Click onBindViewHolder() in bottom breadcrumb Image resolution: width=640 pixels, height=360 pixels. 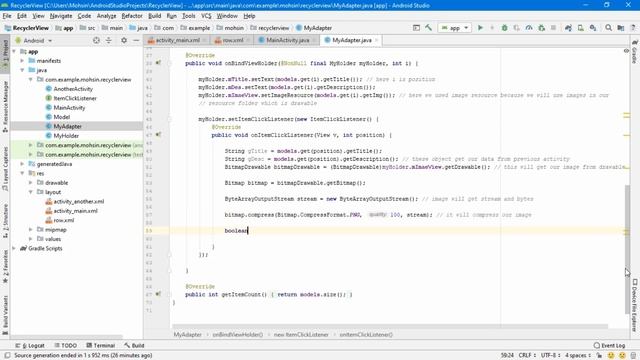coord(238,334)
